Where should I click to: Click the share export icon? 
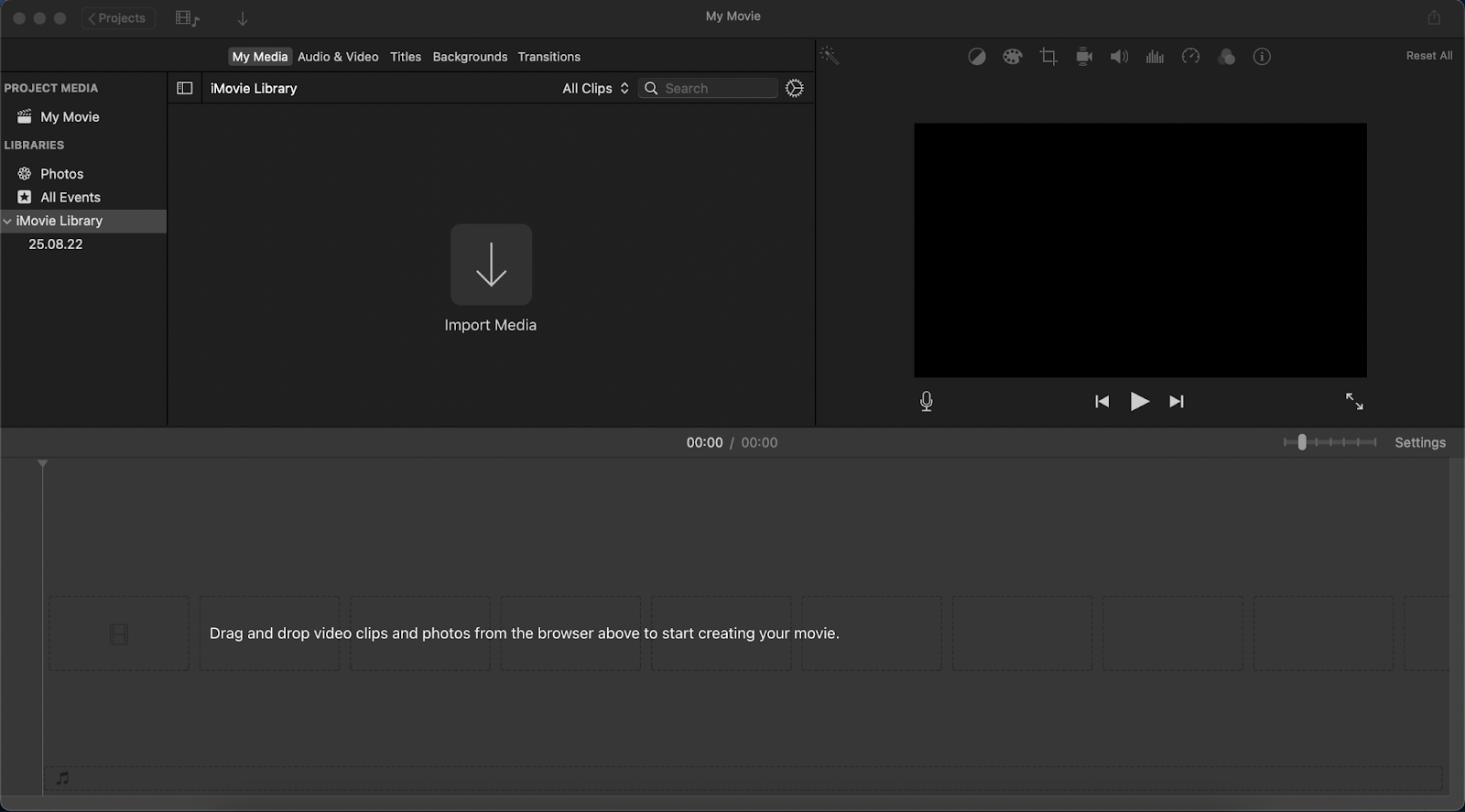pos(1434,17)
